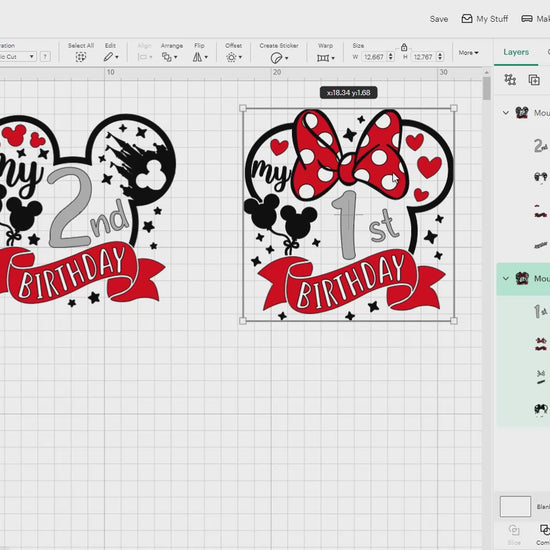The height and width of the screenshot is (550, 550).
Task: Click the Create Sticker icon
Action: click(x=276, y=58)
